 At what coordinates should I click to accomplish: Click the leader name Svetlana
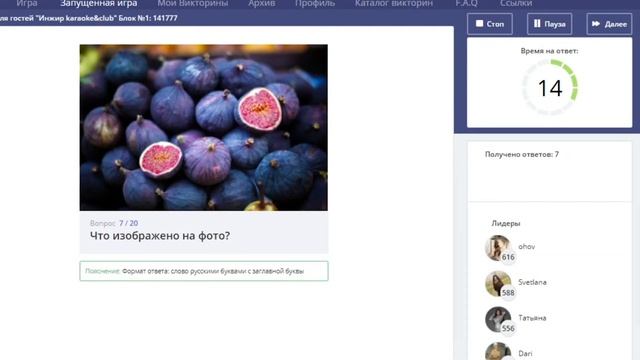click(532, 282)
